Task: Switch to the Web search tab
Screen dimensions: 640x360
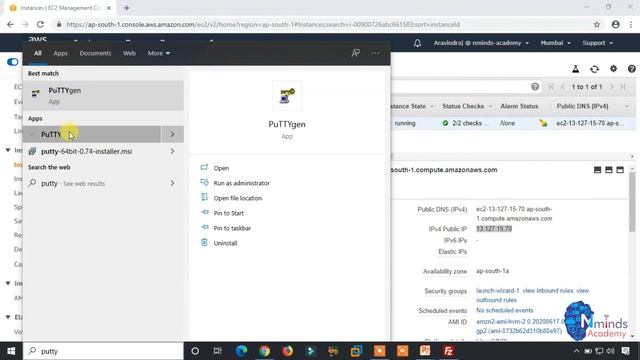Action: [x=129, y=53]
